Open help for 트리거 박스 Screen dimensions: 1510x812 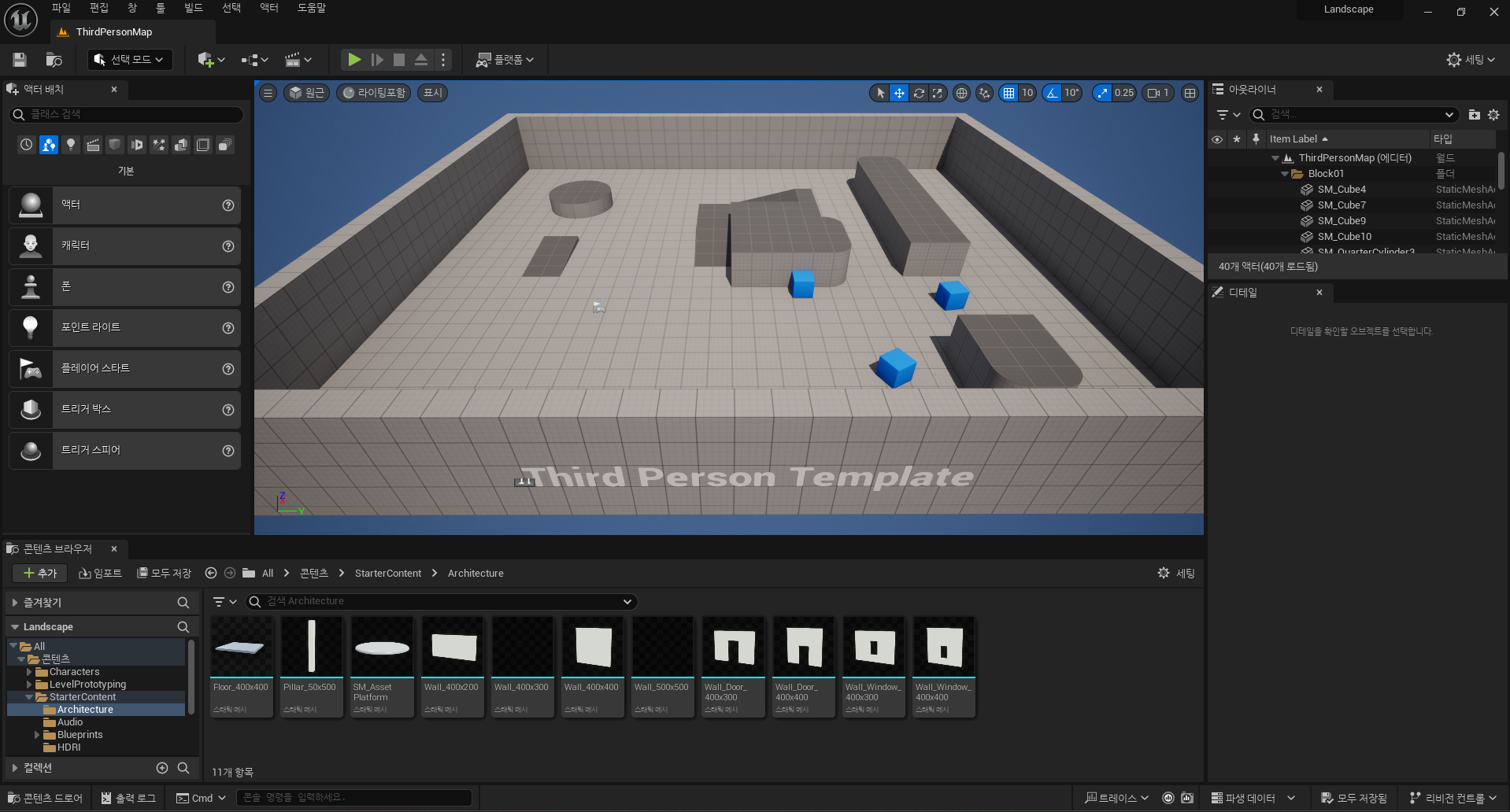228,410
